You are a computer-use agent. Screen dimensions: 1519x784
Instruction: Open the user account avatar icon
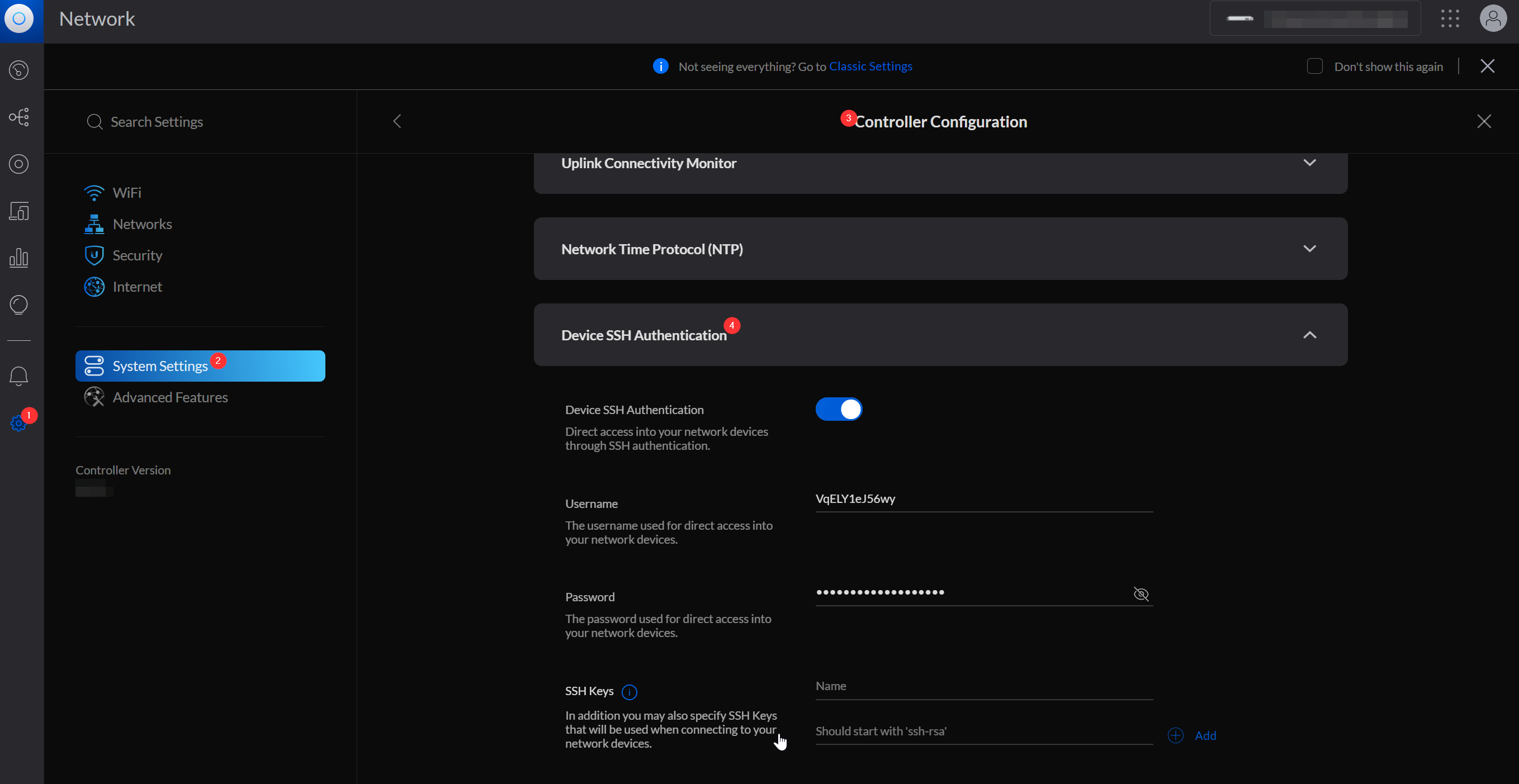pyautogui.click(x=1493, y=19)
